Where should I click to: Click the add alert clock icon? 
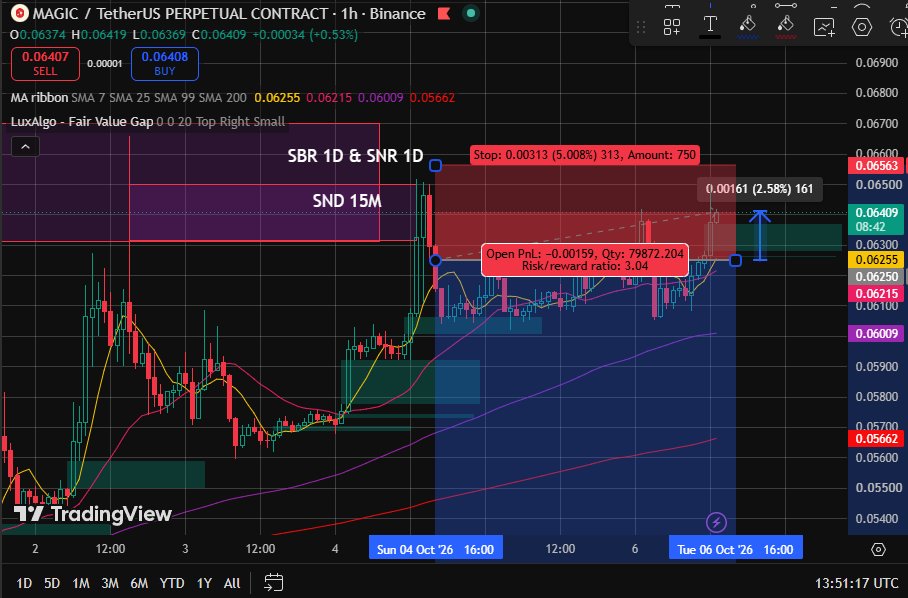pyautogui.click(x=898, y=27)
